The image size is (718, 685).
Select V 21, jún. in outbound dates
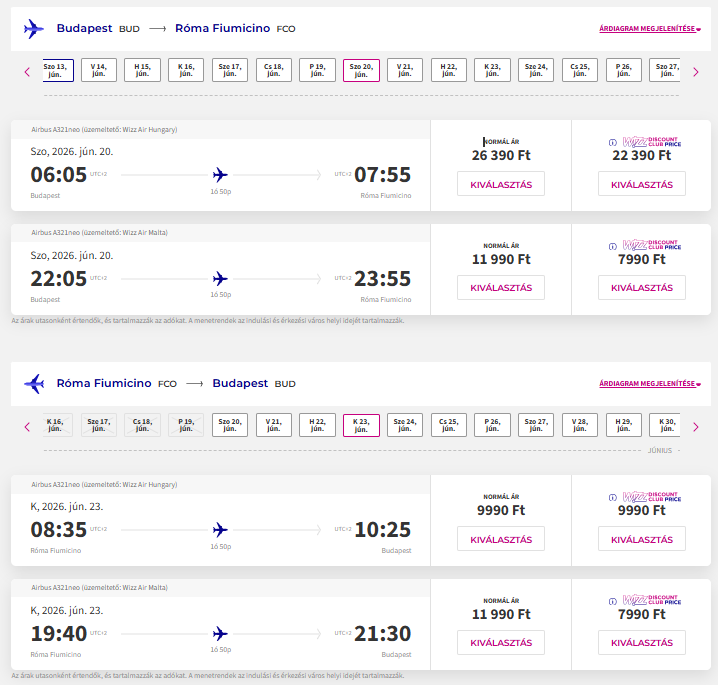tap(404, 70)
